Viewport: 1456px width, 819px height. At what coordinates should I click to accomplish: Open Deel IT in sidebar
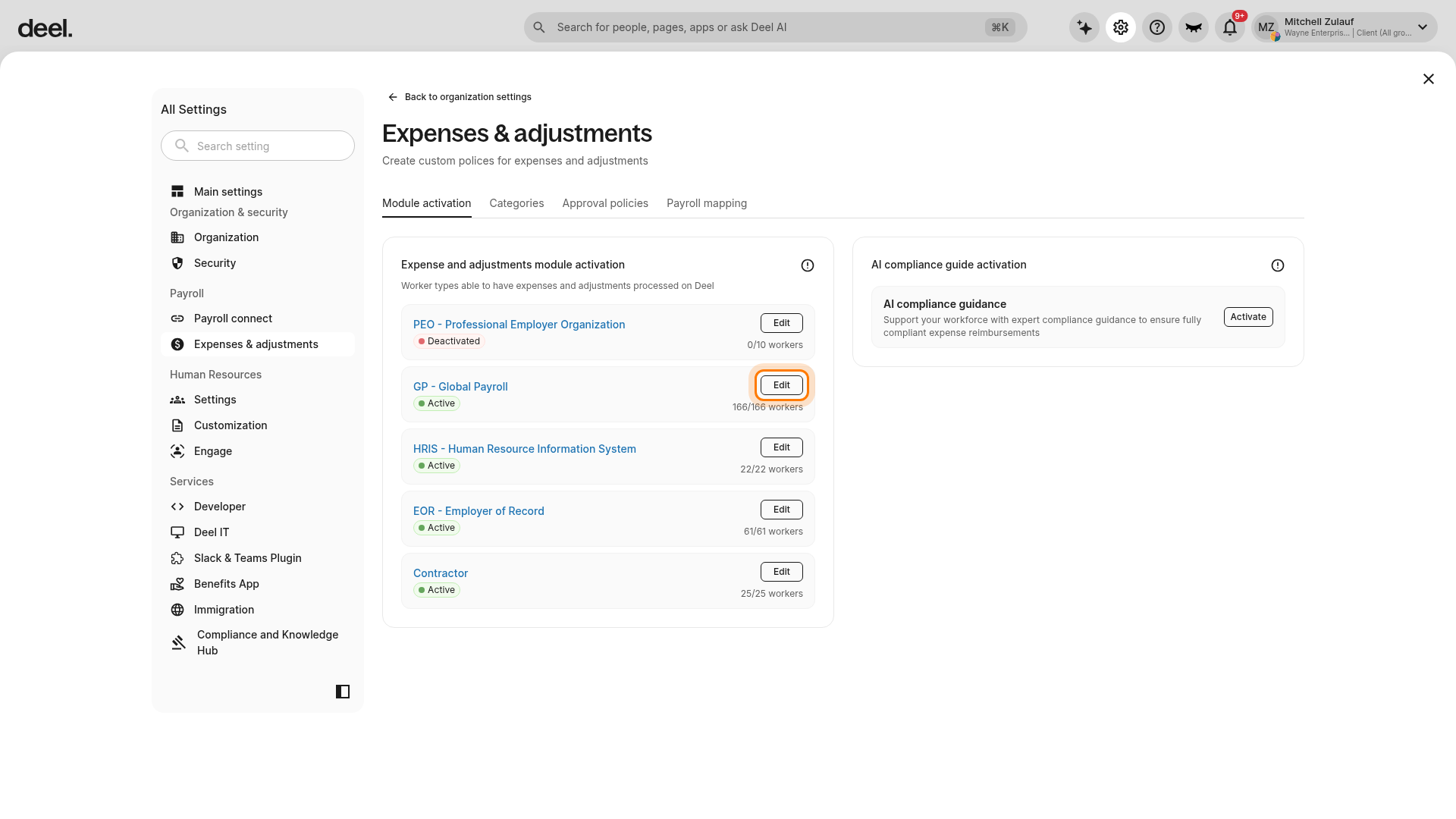(x=258, y=532)
